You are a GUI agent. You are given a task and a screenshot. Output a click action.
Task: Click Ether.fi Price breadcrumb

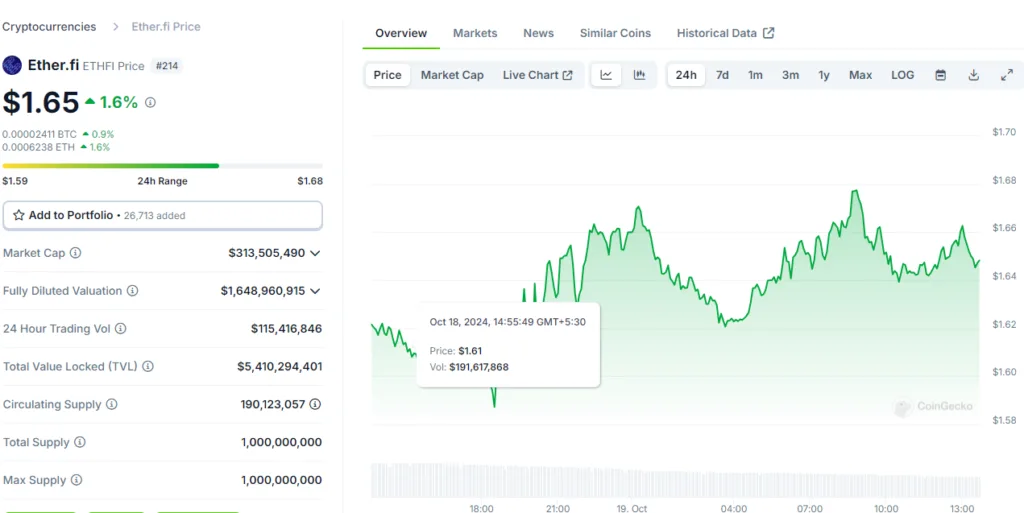tap(166, 27)
